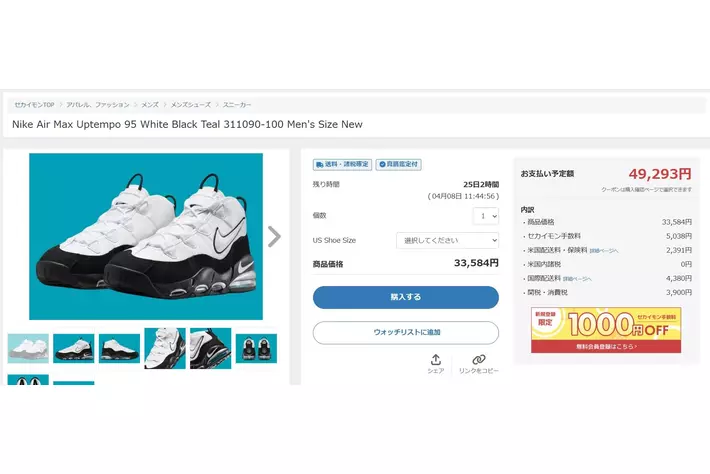Viewport: 710px width, 474px height.
Task: Go to セカイモンTOP breadcrumb
Action: [34, 104]
